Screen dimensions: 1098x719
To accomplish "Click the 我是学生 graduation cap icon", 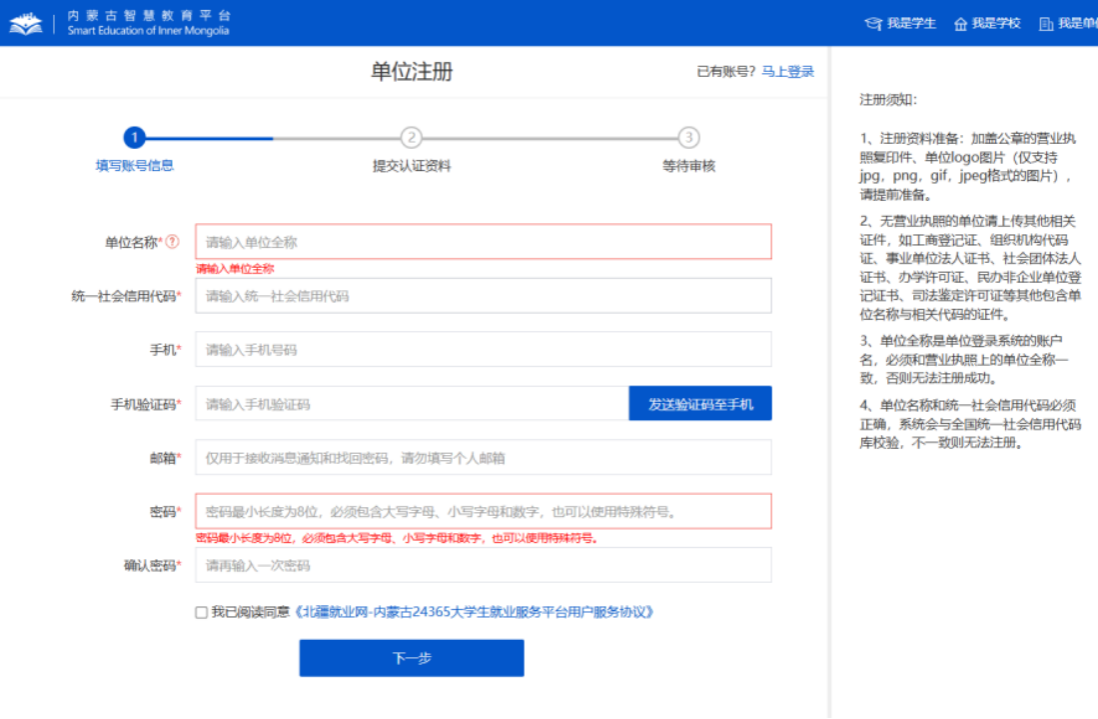I will 873,23.
